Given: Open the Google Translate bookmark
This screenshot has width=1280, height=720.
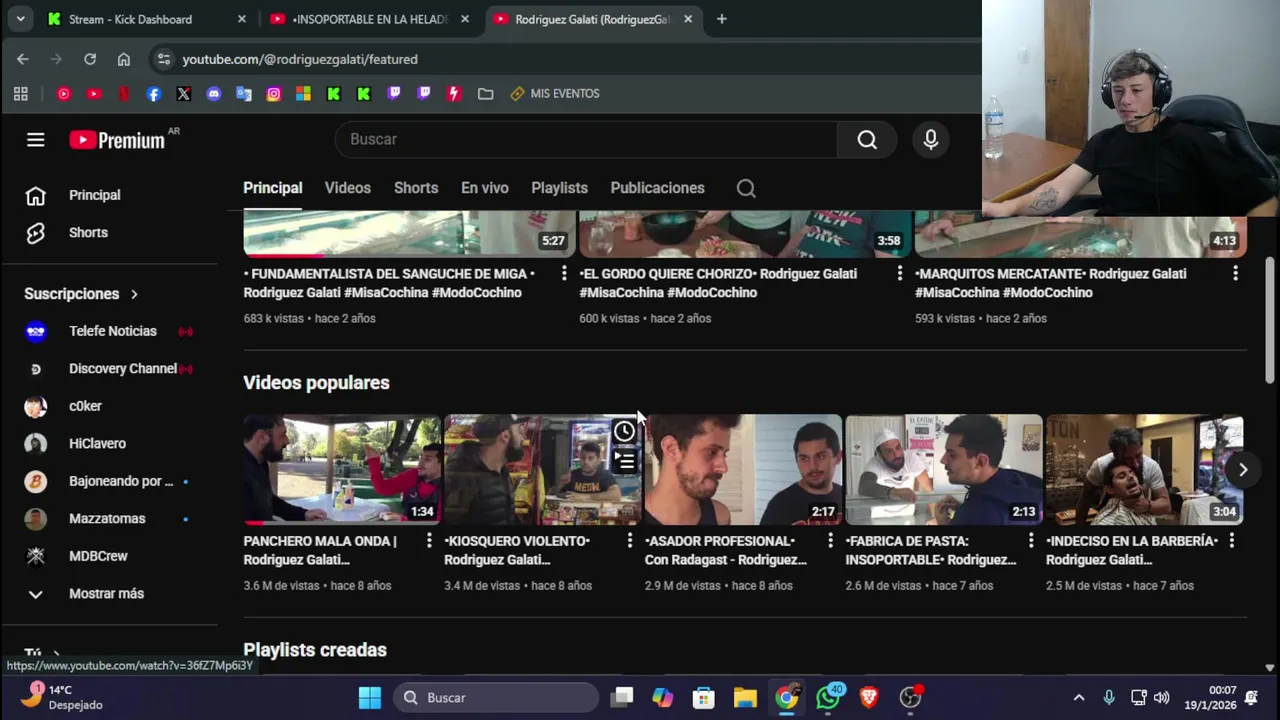Looking at the screenshot, I should 243,94.
